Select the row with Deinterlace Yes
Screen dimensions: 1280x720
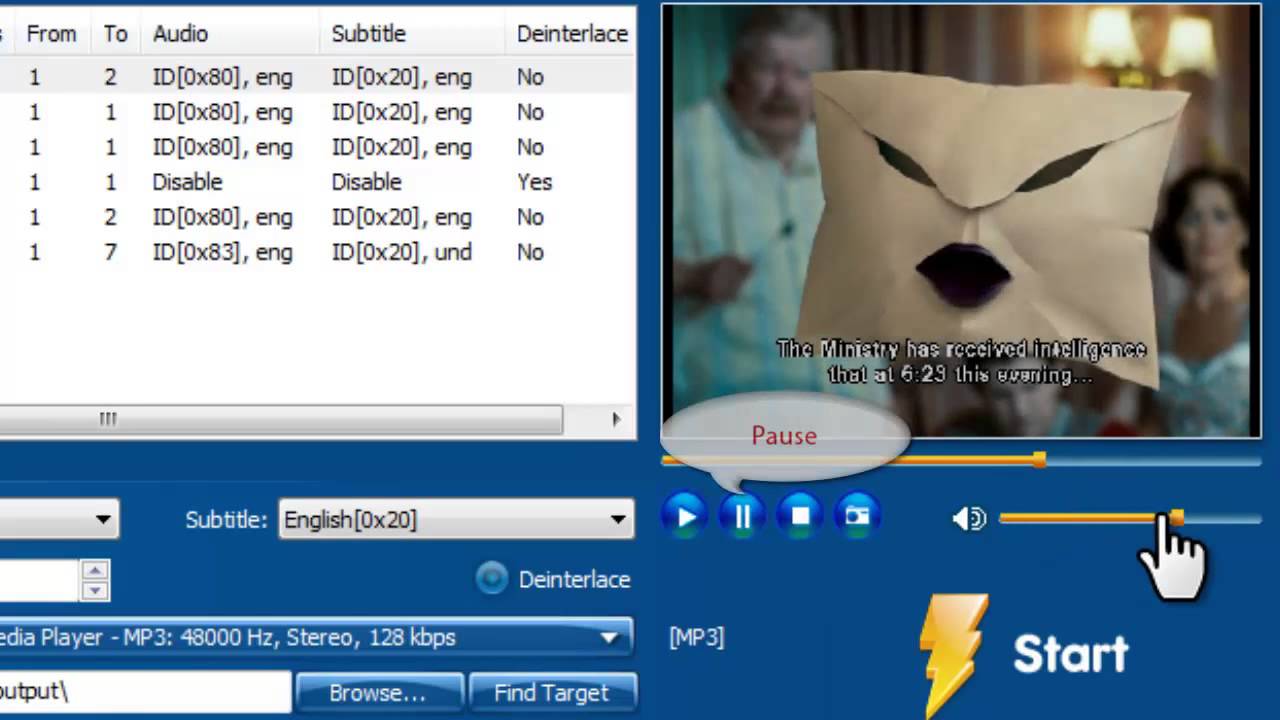318,182
